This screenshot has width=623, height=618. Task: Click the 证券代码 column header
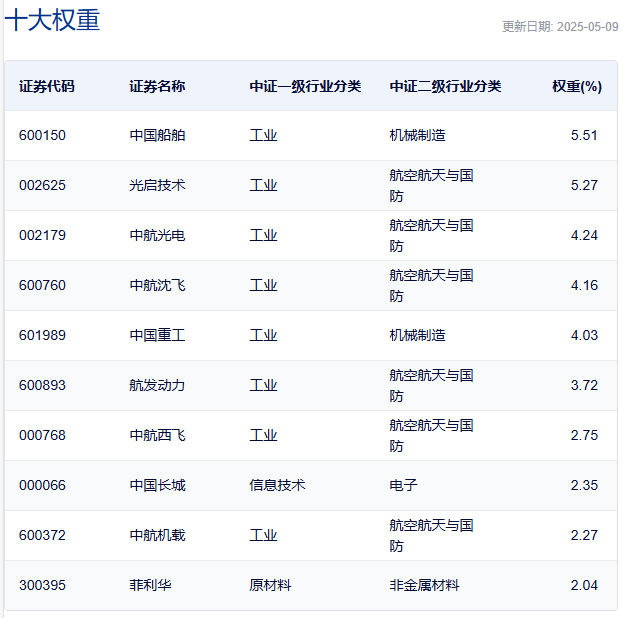pos(47,86)
